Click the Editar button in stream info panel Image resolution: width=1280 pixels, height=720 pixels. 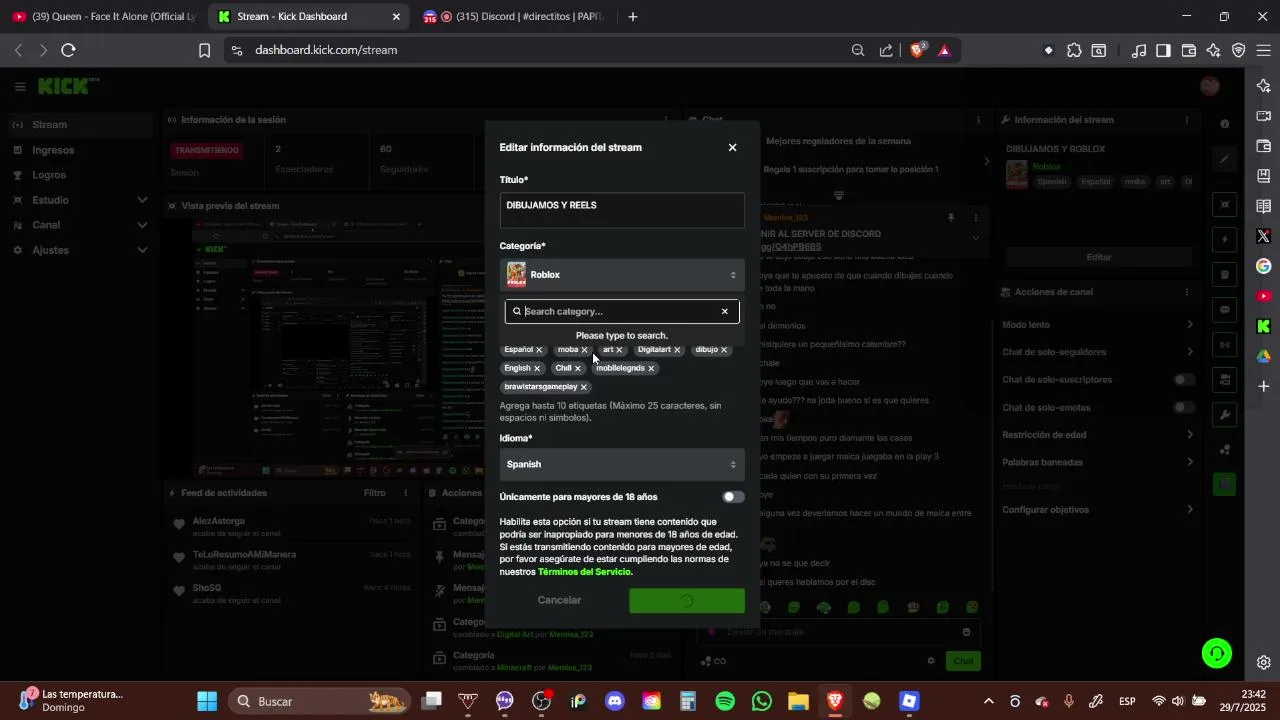(x=1099, y=257)
